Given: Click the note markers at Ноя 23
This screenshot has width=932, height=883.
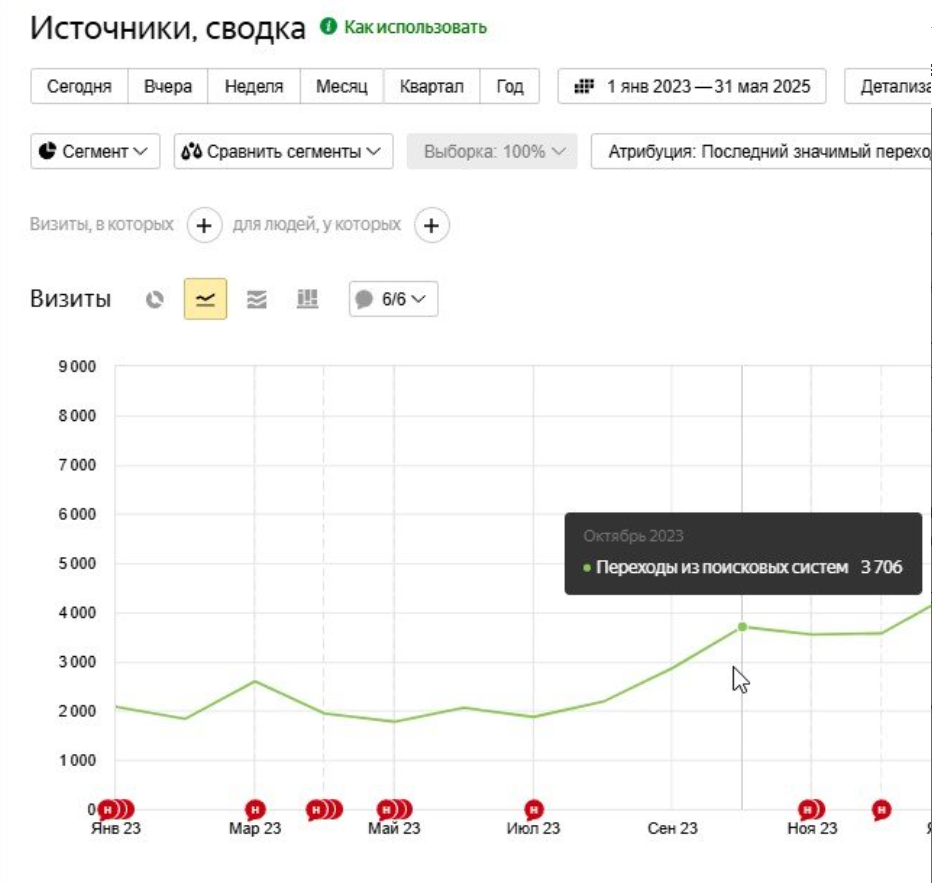Looking at the screenshot, I should pyautogui.click(x=811, y=809).
